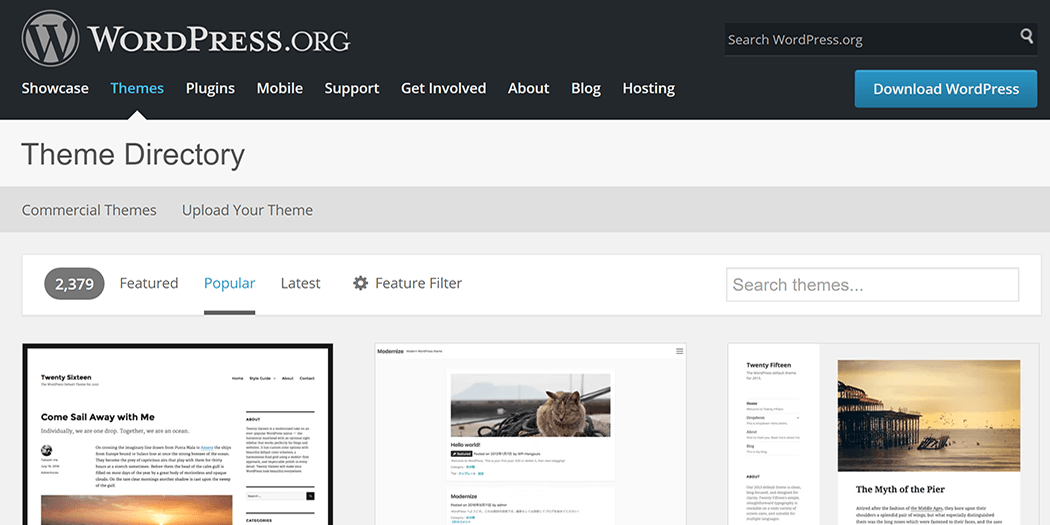
Task: Open Commercial Themes link
Action: tap(89, 210)
